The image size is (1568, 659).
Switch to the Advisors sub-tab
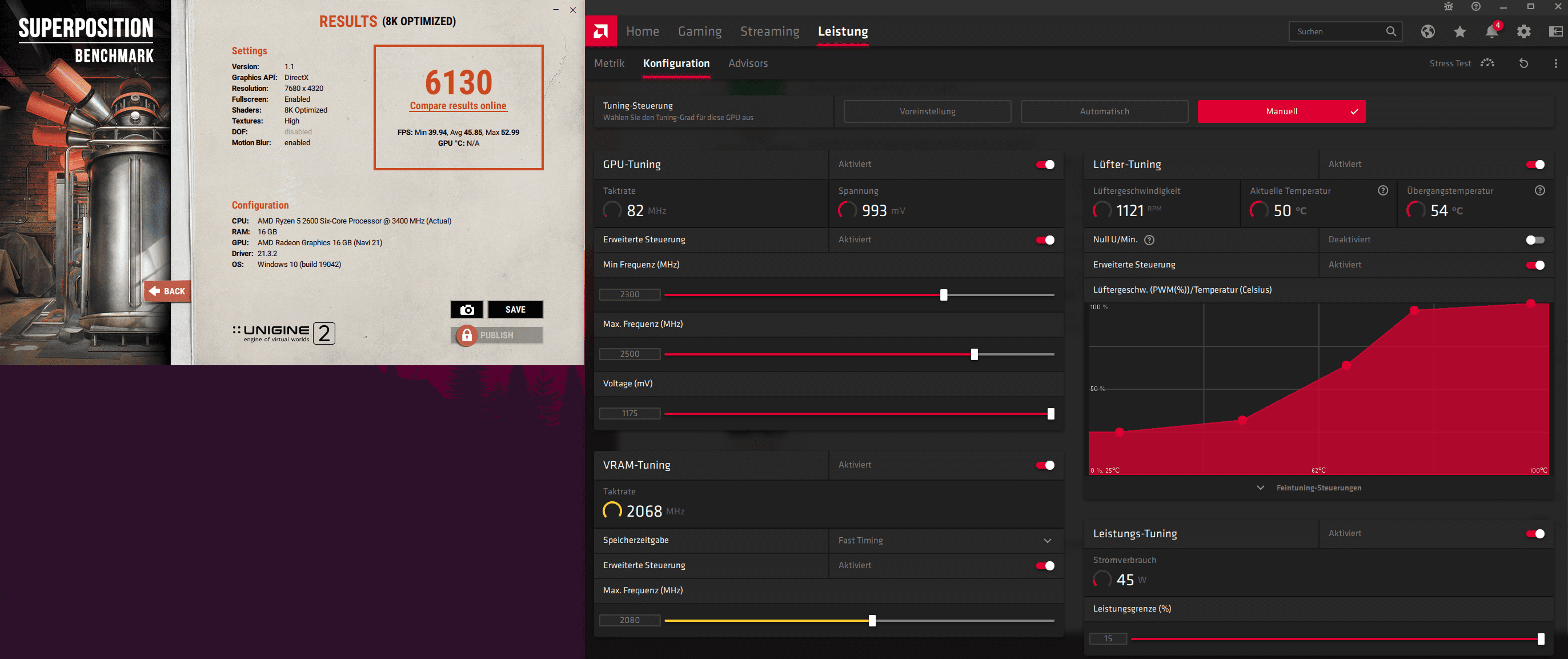[x=748, y=63]
